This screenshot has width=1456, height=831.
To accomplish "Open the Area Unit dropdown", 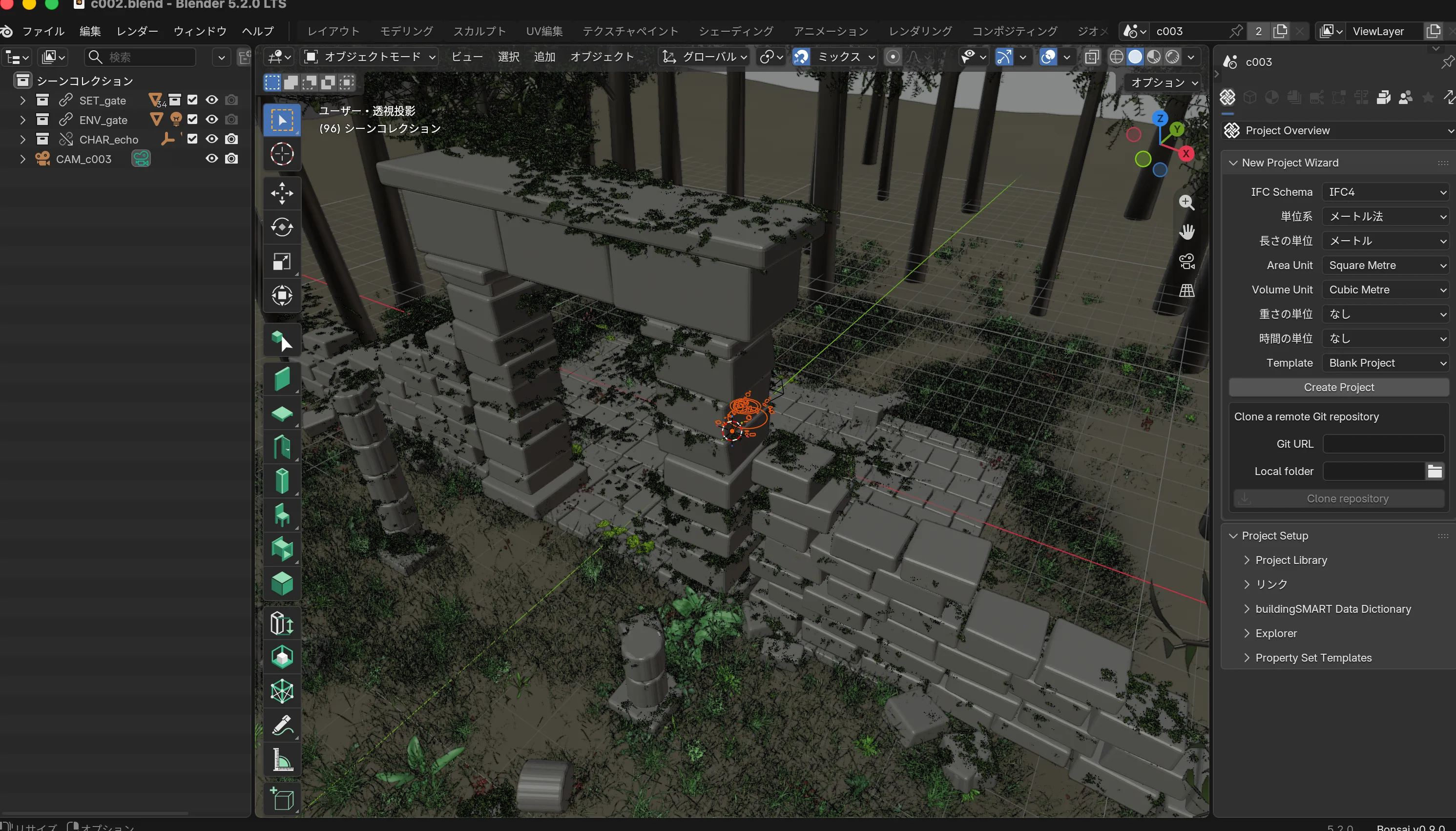I will pos(1385,266).
